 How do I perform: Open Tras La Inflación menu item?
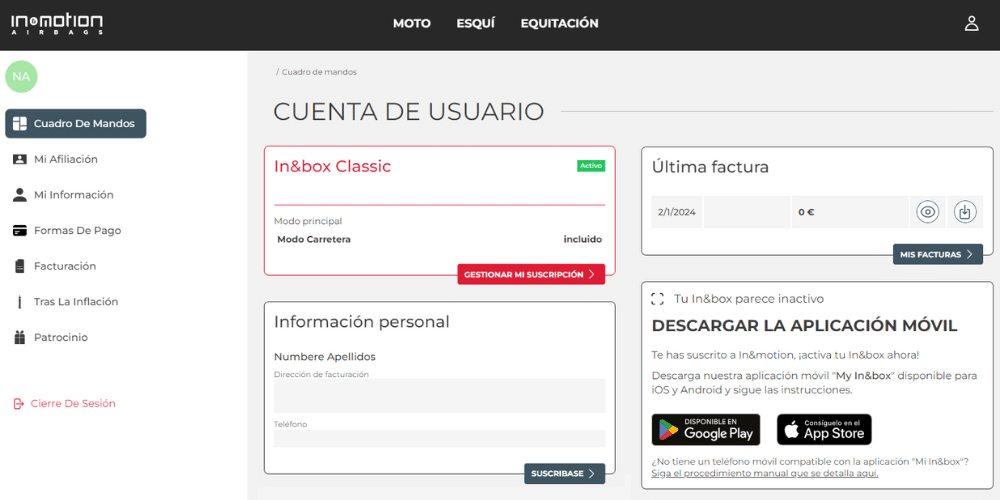(x=75, y=302)
